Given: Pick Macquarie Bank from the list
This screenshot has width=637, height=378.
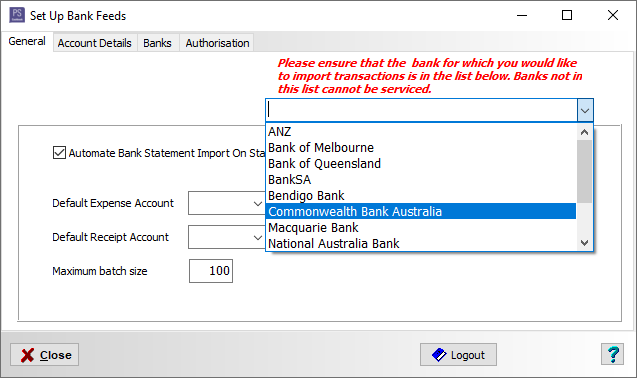Looking at the screenshot, I should (421, 228).
